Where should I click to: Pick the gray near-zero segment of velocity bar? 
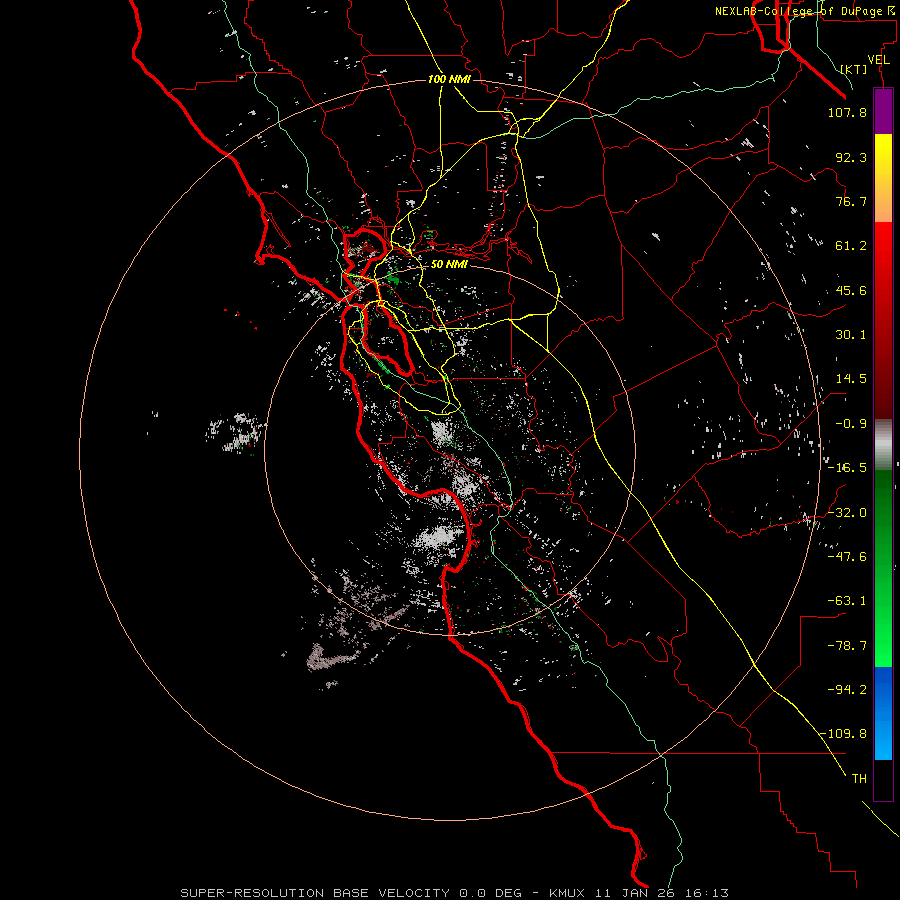click(x=883, y=445)
